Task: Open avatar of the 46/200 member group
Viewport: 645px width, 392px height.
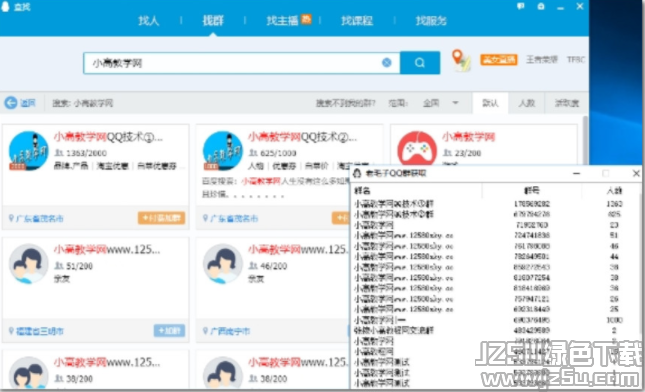Action: point(223,264)
